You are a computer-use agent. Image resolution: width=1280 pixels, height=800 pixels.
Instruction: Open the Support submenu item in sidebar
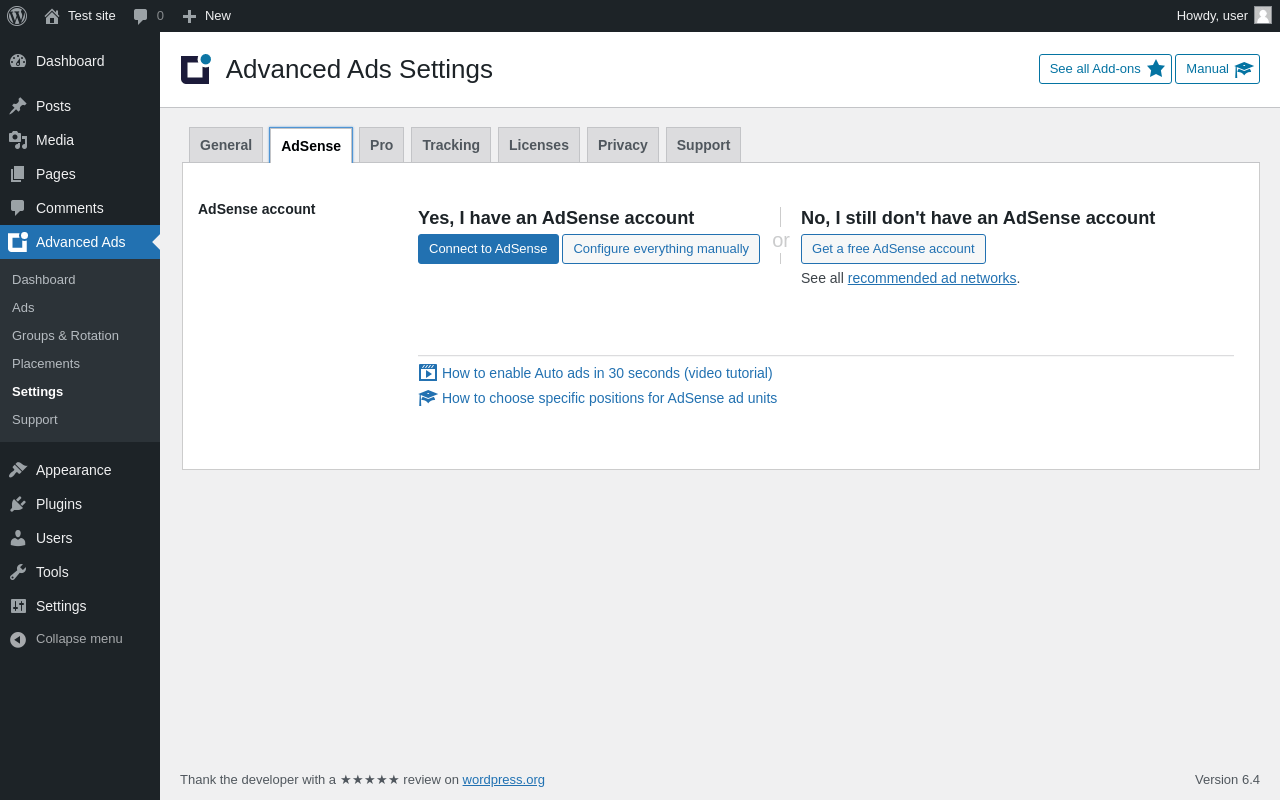coord(35,420)
